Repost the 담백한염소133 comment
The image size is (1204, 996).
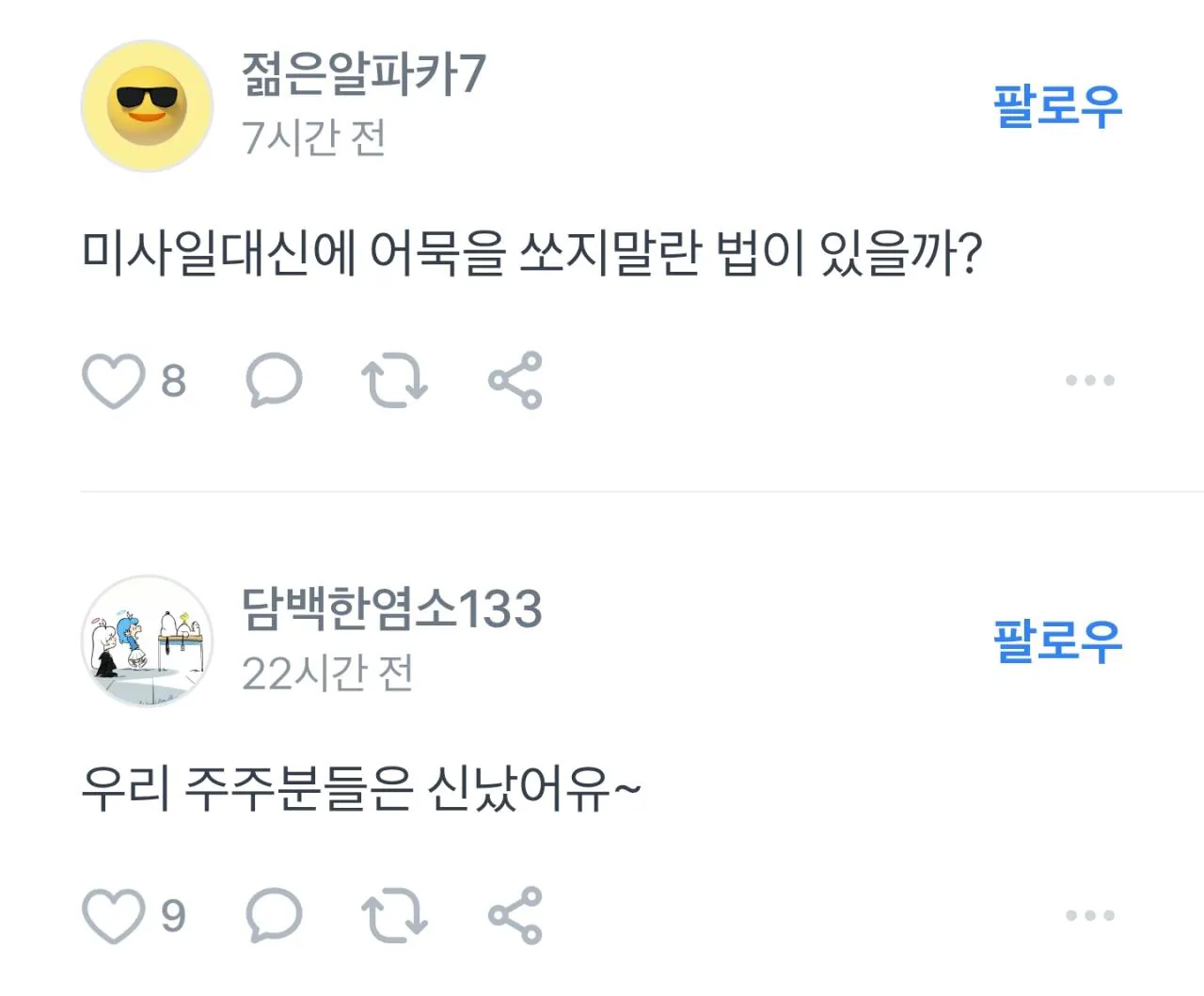pyautogui.click(x=394, y=916)
